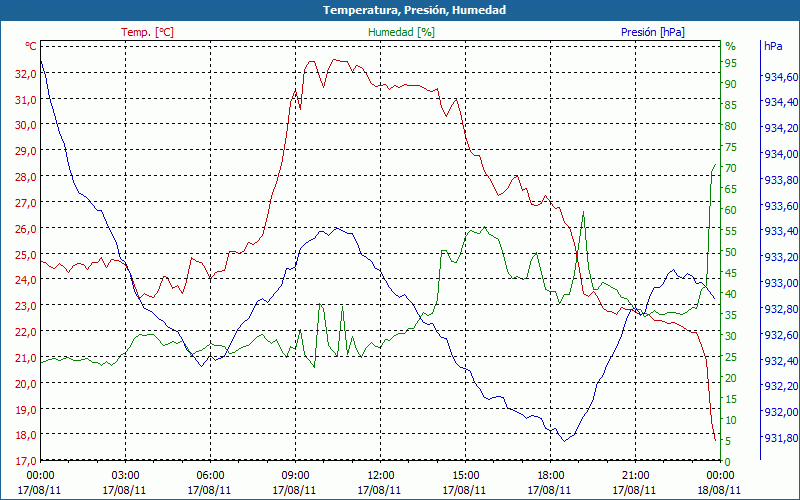Click temperature axis value "29,0"
800x500 pixels.
[26, 151]
